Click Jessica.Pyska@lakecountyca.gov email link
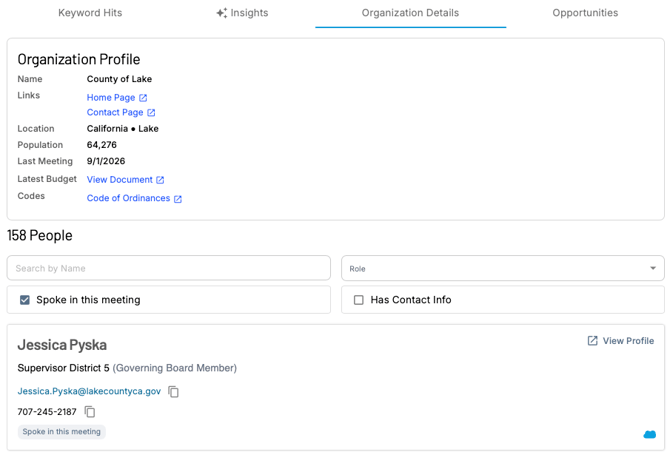Screen dimensions: 670x452 pos(89,391)
